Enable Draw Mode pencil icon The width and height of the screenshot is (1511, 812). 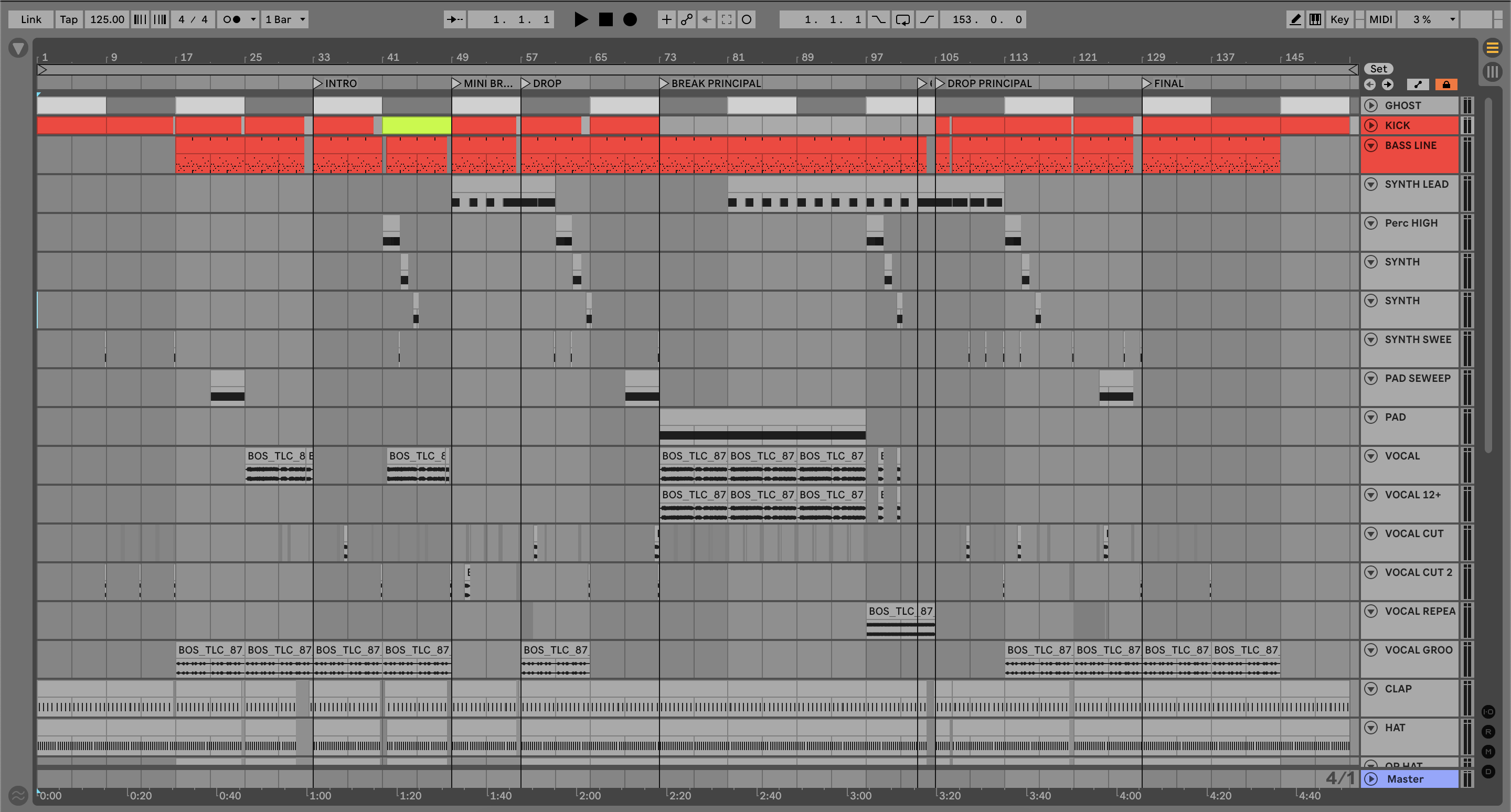tap(1295, 19)
